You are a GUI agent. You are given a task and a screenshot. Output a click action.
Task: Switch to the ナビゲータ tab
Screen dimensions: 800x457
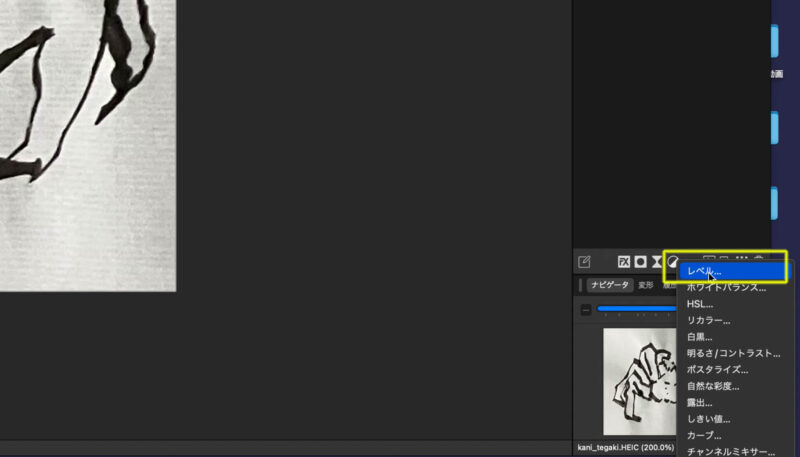[610, 285]
